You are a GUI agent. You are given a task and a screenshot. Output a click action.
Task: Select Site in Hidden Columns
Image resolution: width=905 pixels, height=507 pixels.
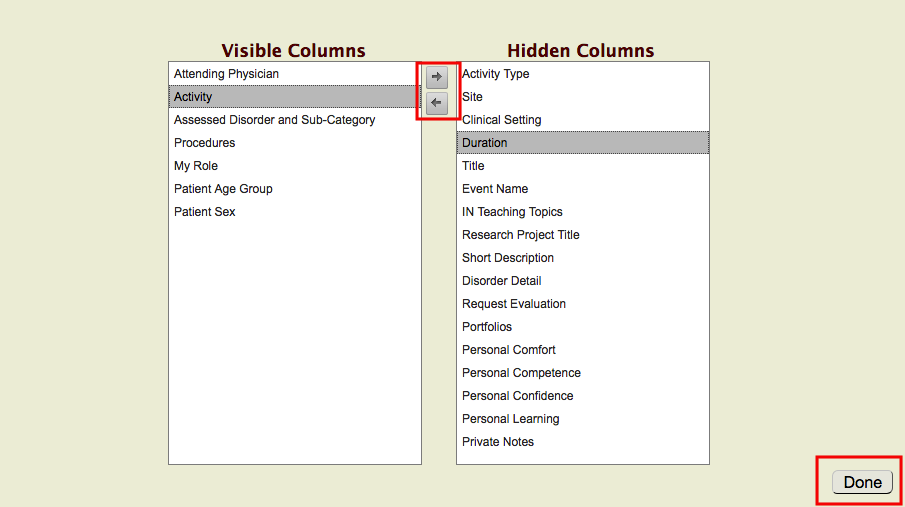[x=583, y=96]
